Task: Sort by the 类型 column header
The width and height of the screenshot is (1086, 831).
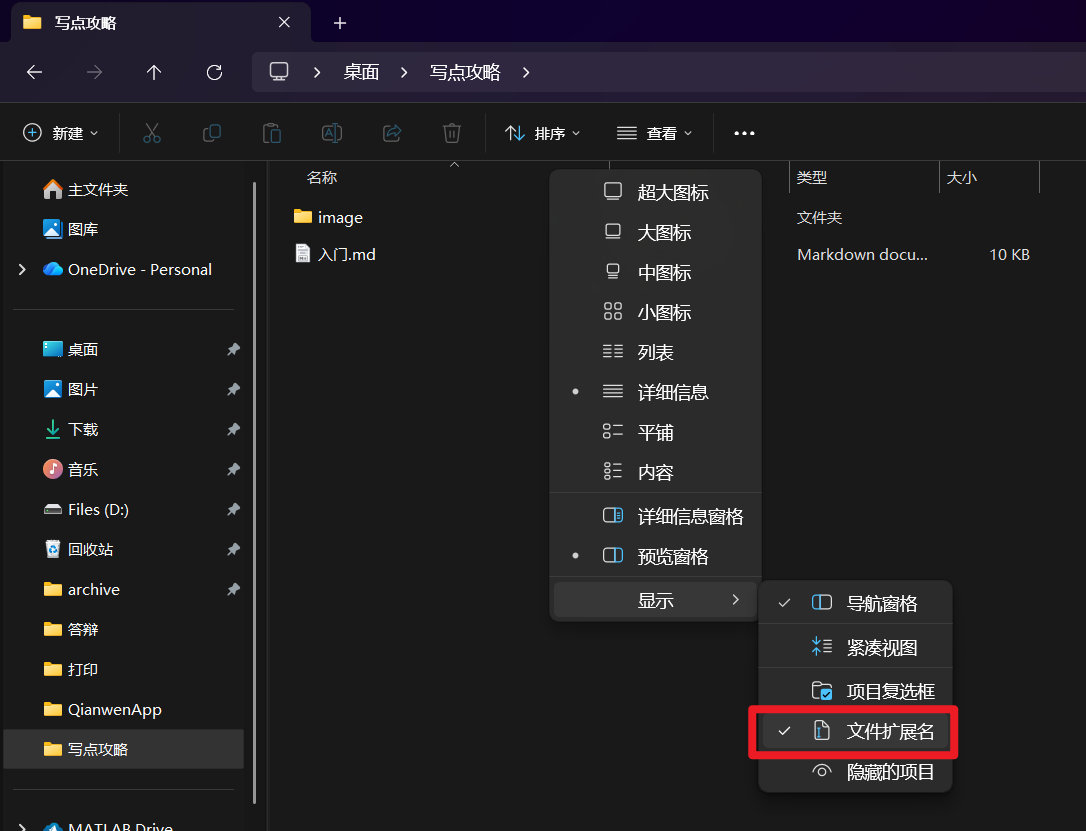Action: pos(812,178)
